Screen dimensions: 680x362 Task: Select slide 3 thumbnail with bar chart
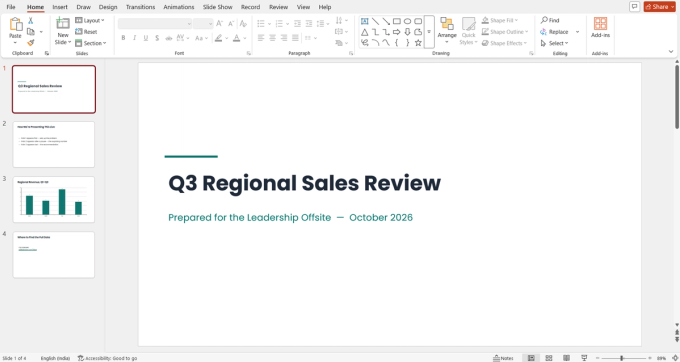point(54,199)
